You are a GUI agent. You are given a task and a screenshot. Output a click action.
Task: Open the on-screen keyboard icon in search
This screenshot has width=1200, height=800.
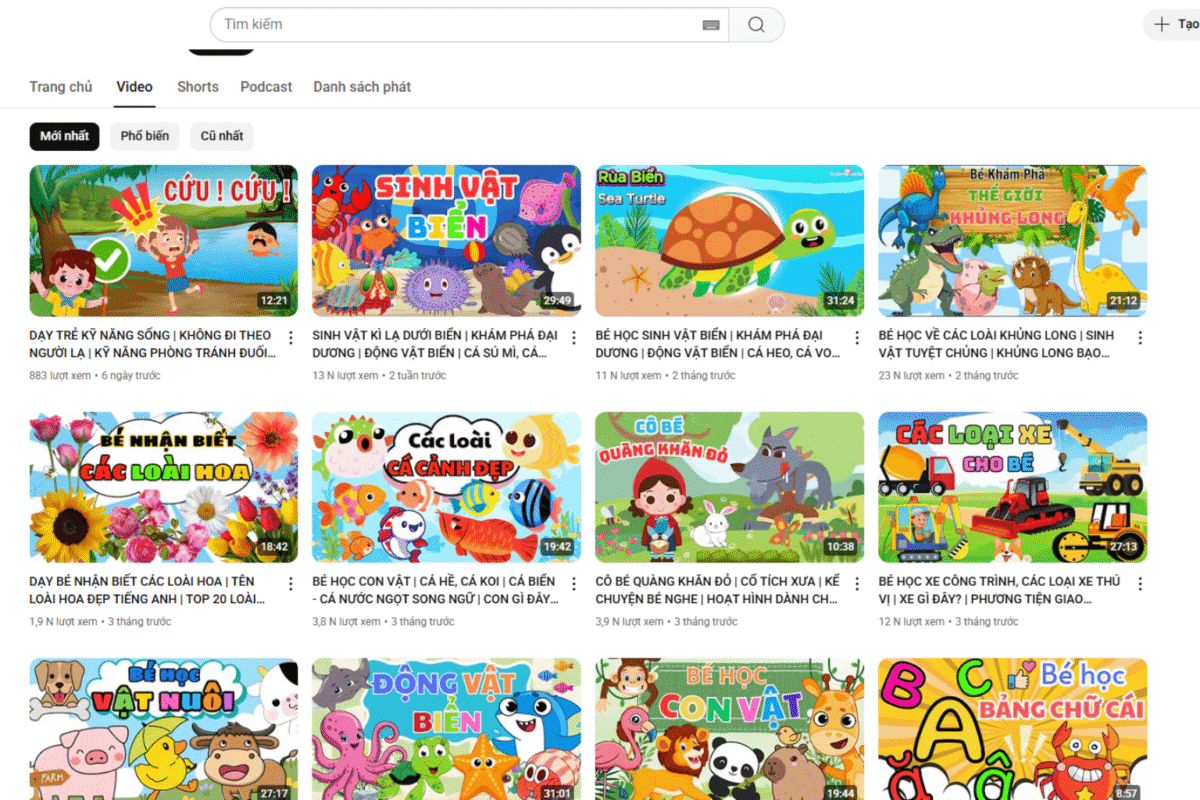point(711,25)
